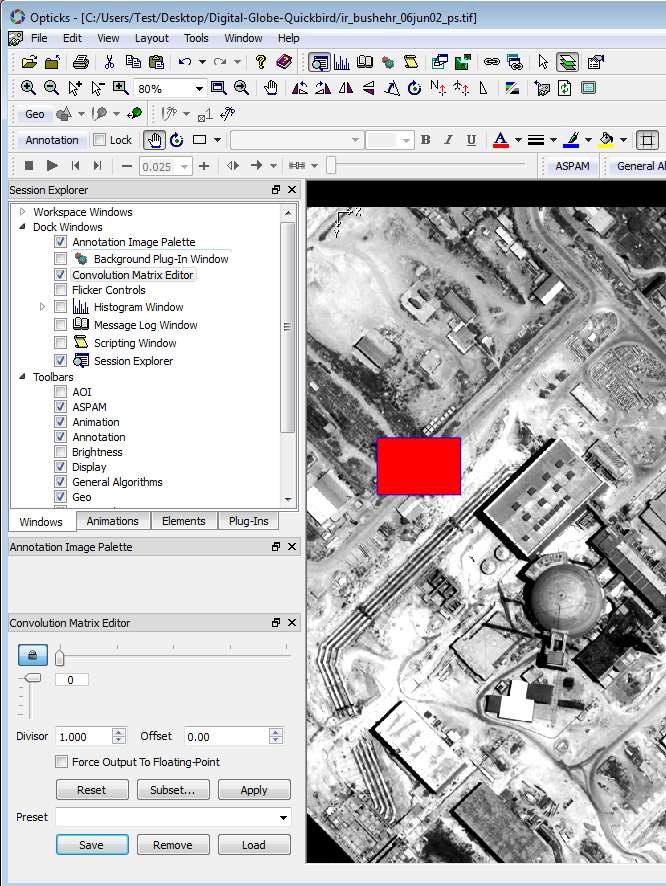Toggle the Histogram Window toolbar icon

[342, 62]
